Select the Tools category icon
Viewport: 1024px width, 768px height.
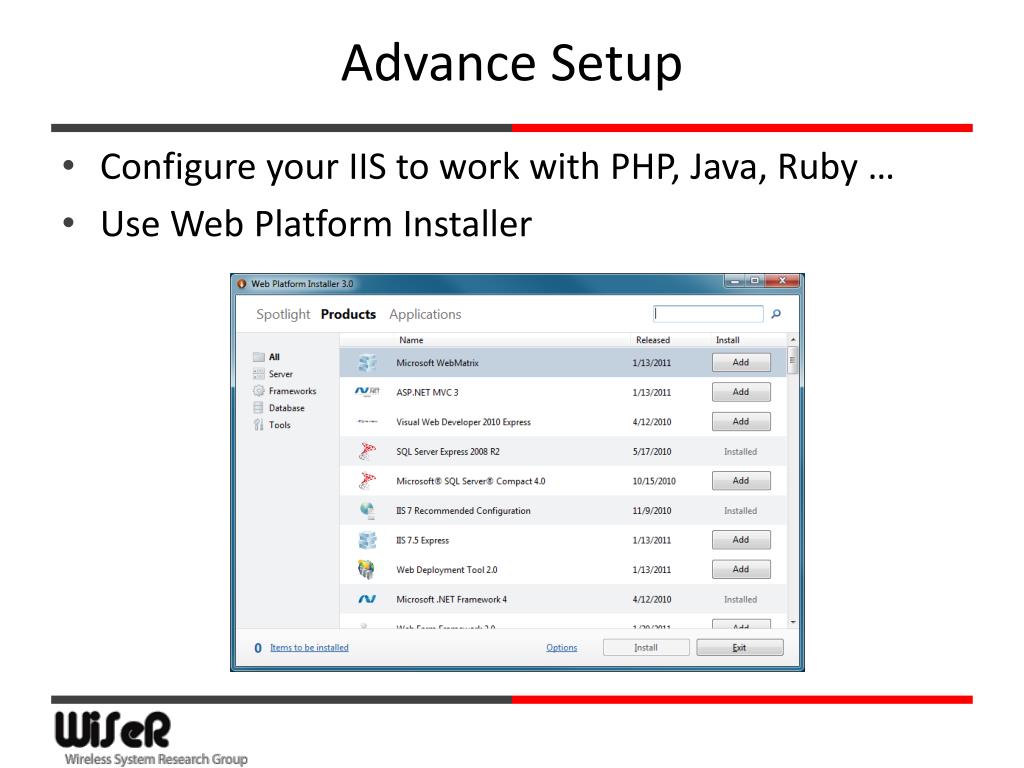pyautogui.click(x=259, y=424)
